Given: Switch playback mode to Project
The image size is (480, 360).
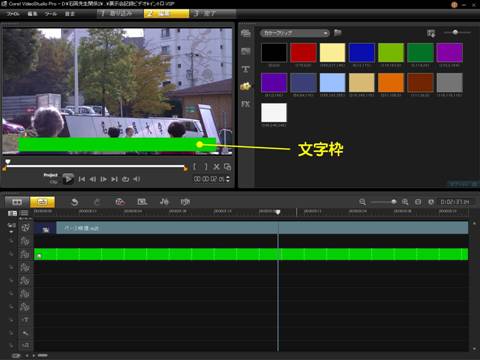Looking at the screenshot, I should point(50,175).
